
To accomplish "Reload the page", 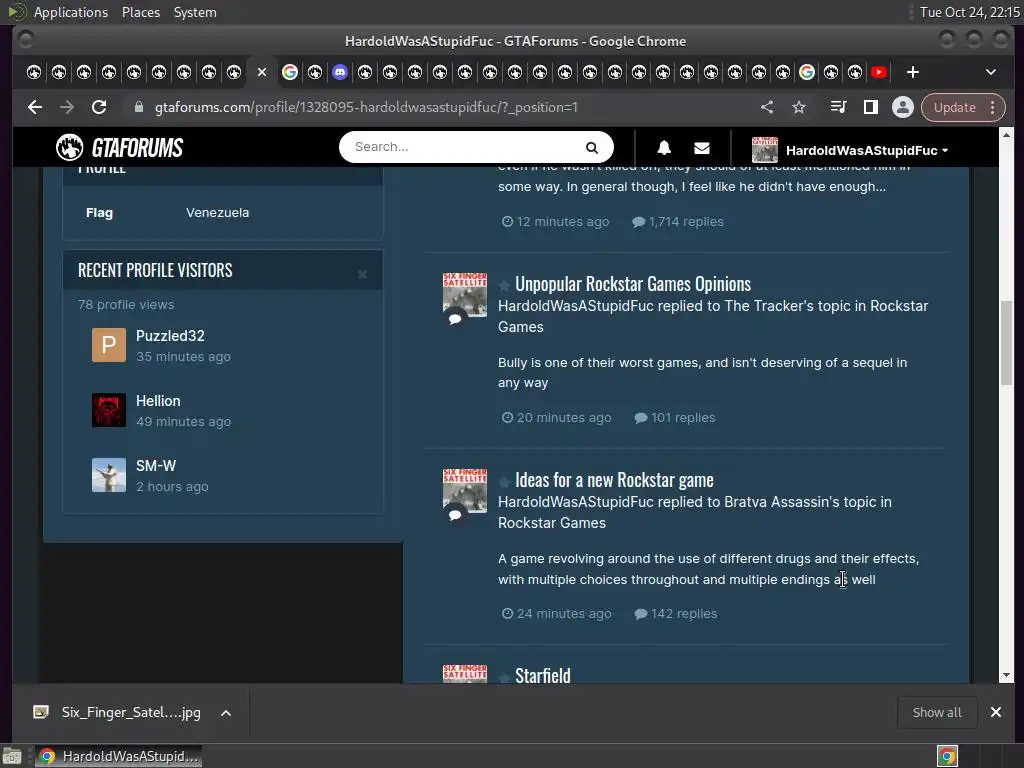I will click(99, 107).
